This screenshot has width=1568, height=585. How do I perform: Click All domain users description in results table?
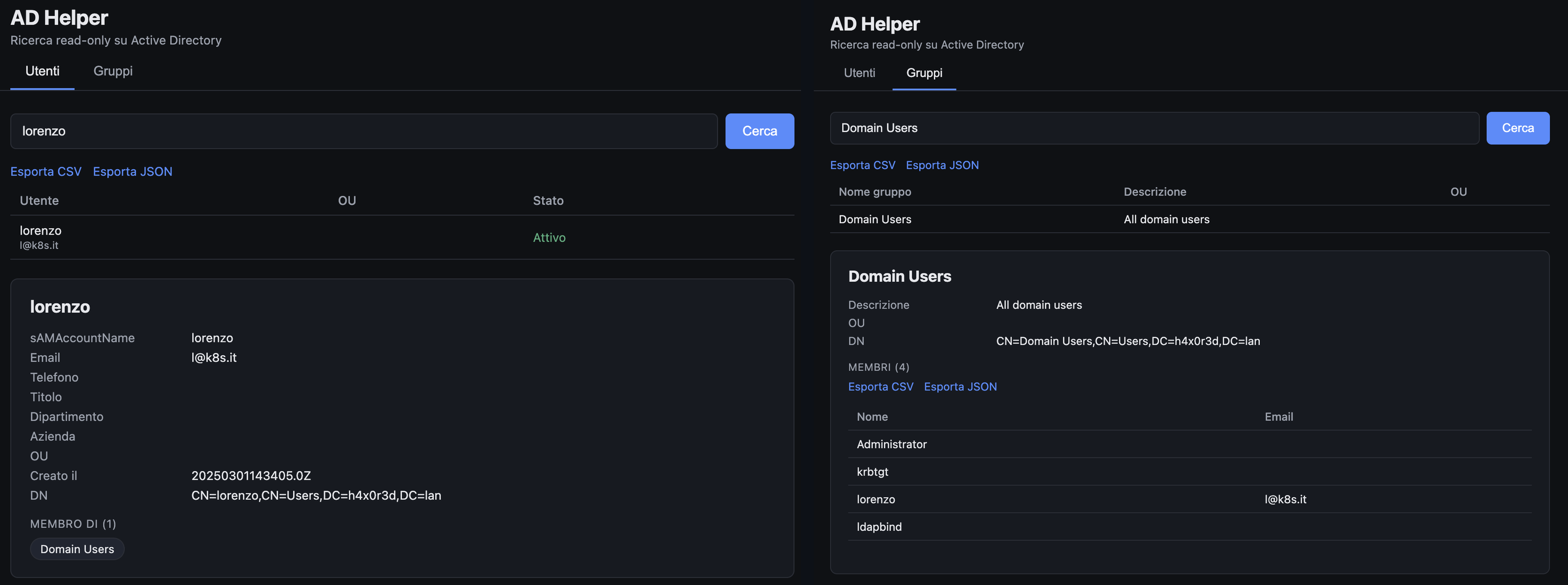[x=1166, y=220]
